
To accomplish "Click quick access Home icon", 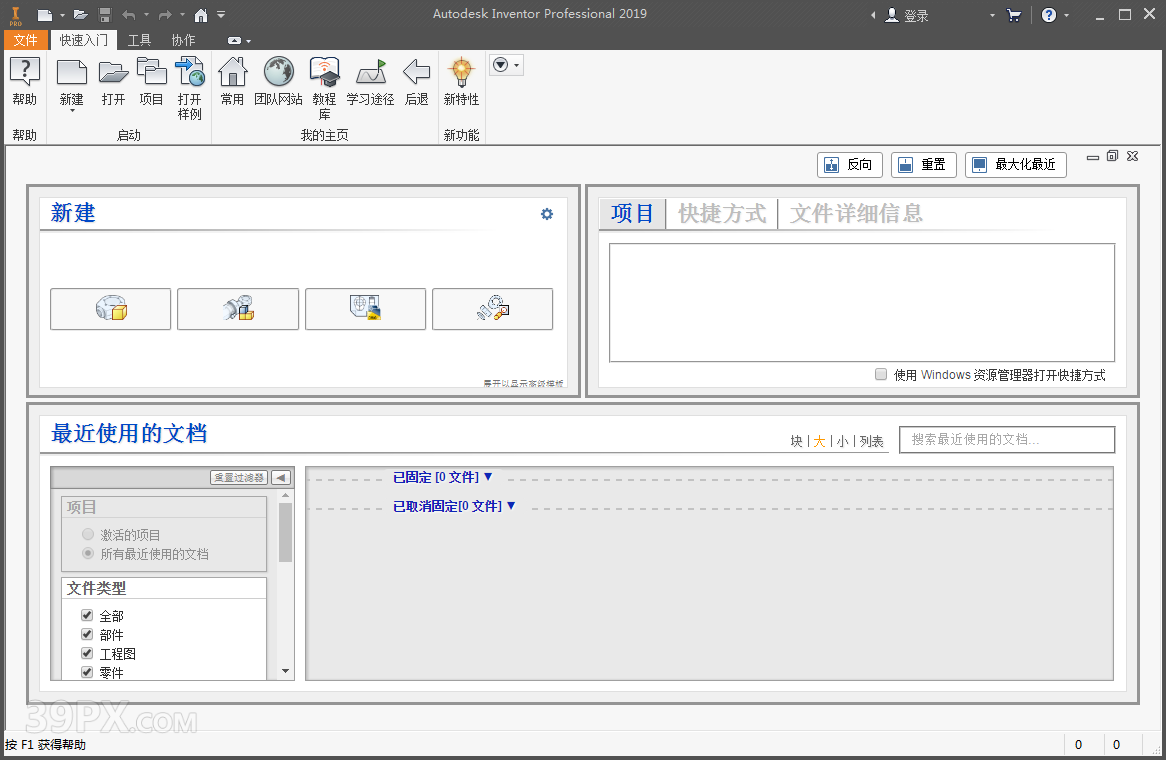I will [x=201, y=15].
